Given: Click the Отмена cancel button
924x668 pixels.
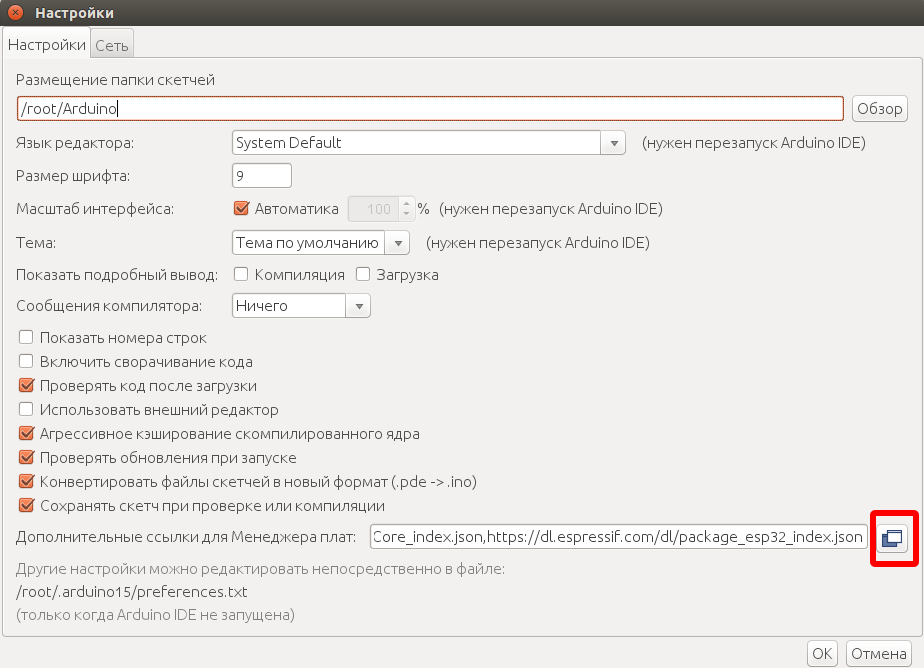Looking at the screenshot, I should pos(878,653).
